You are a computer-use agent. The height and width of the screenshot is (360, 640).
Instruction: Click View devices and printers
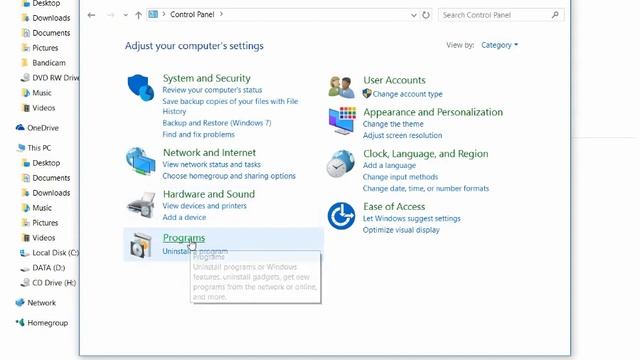204,206
